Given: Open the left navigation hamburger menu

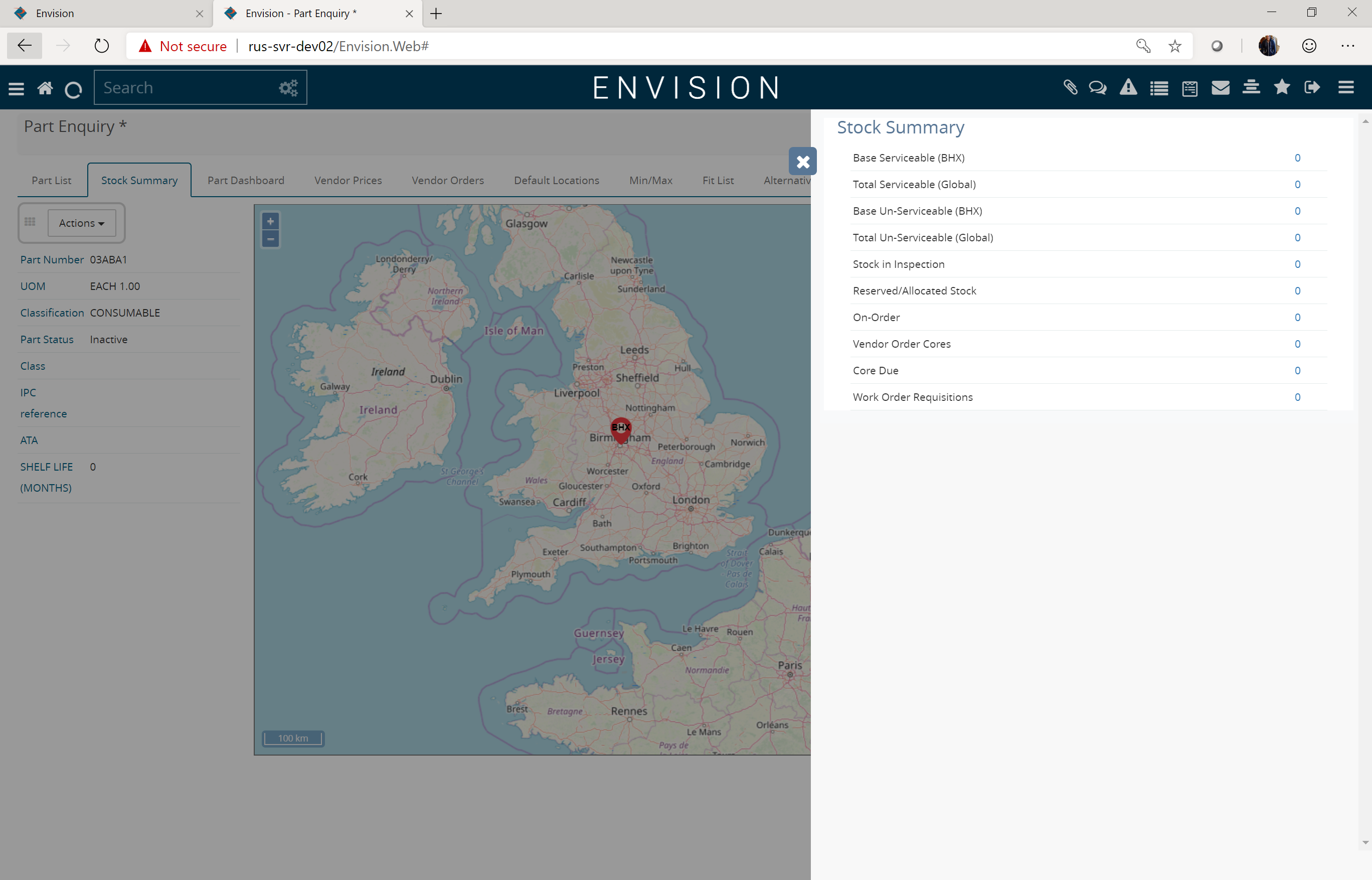Looking at the screenshot, I should [16, 87].
